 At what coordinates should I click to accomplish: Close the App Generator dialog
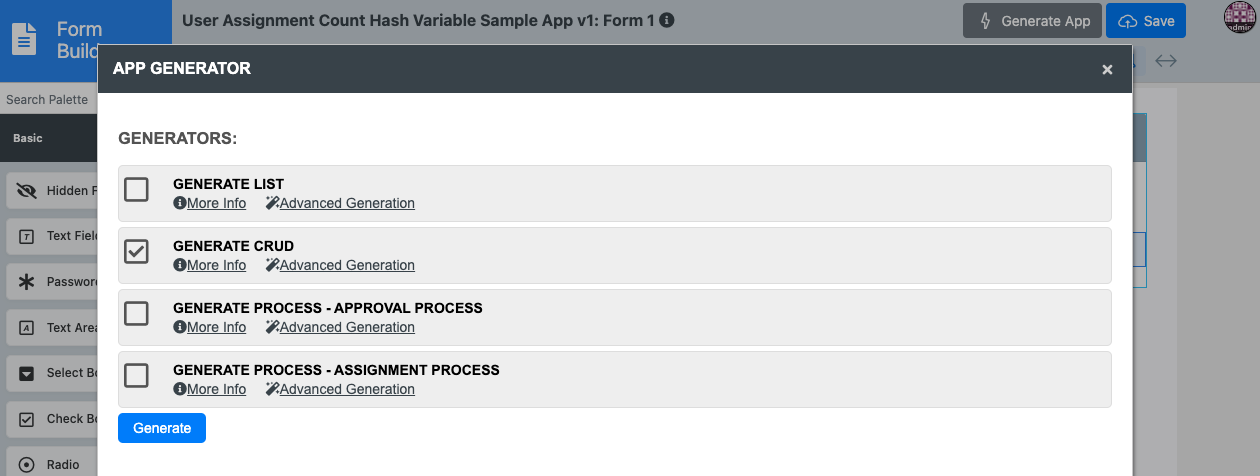1107,69
